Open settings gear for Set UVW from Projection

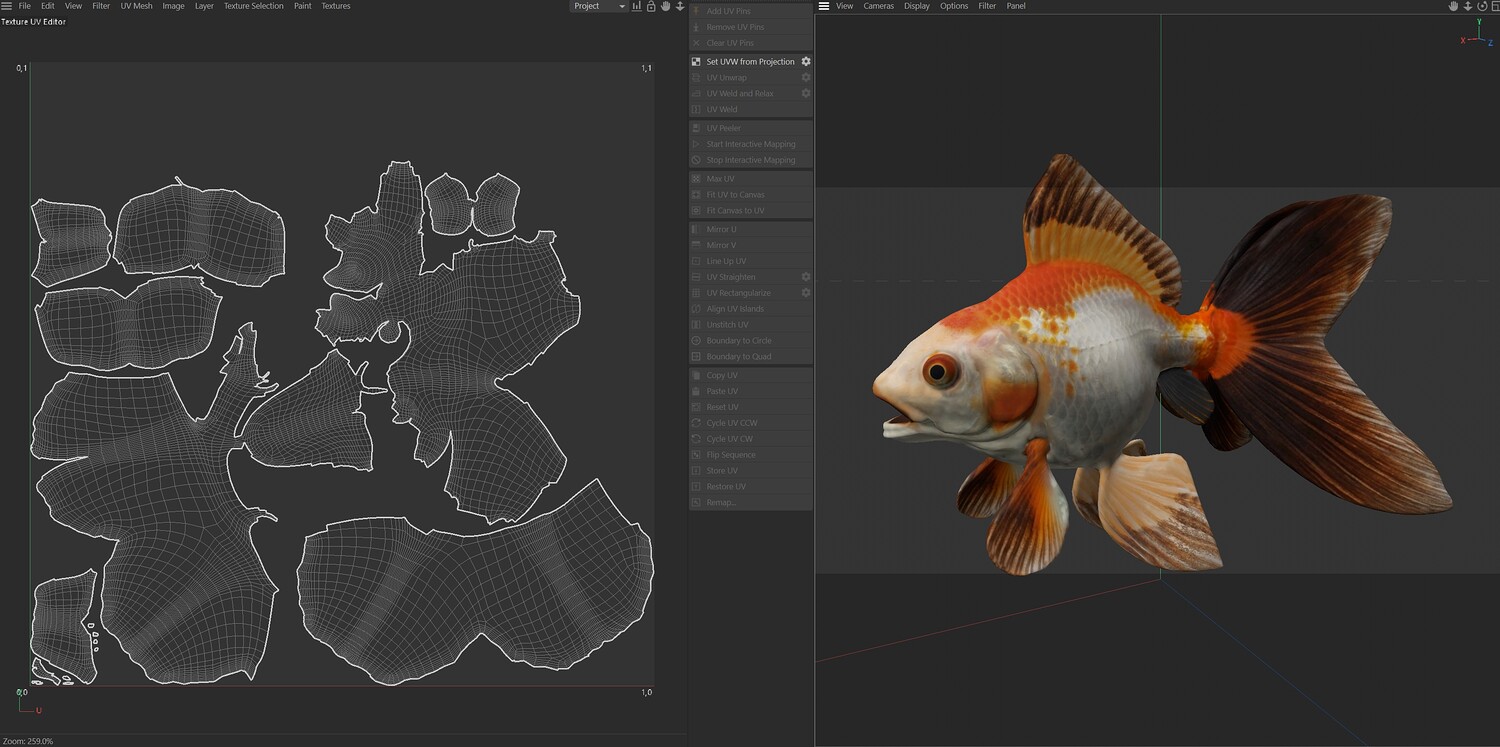[806, 62]
